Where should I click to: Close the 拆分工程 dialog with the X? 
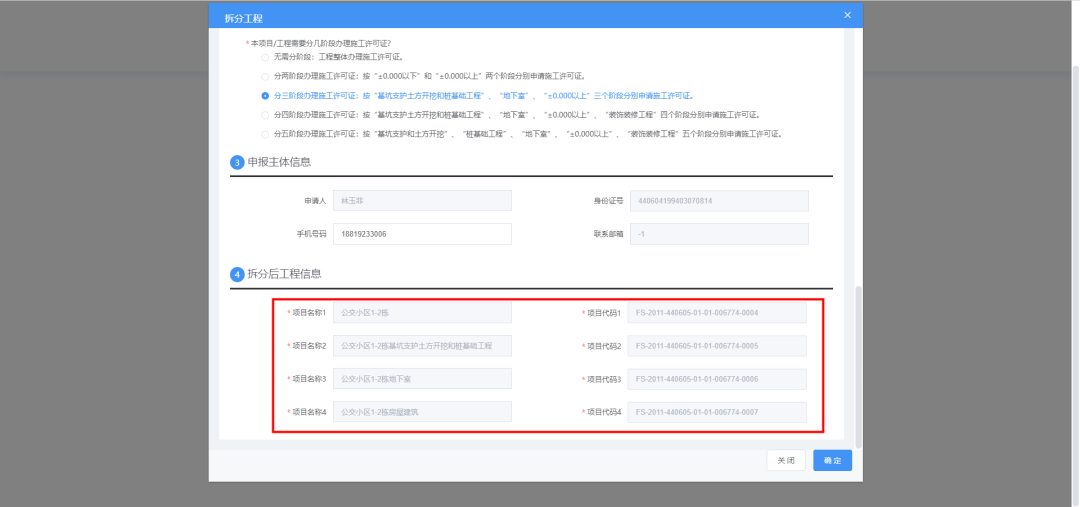tap(847, 15)
